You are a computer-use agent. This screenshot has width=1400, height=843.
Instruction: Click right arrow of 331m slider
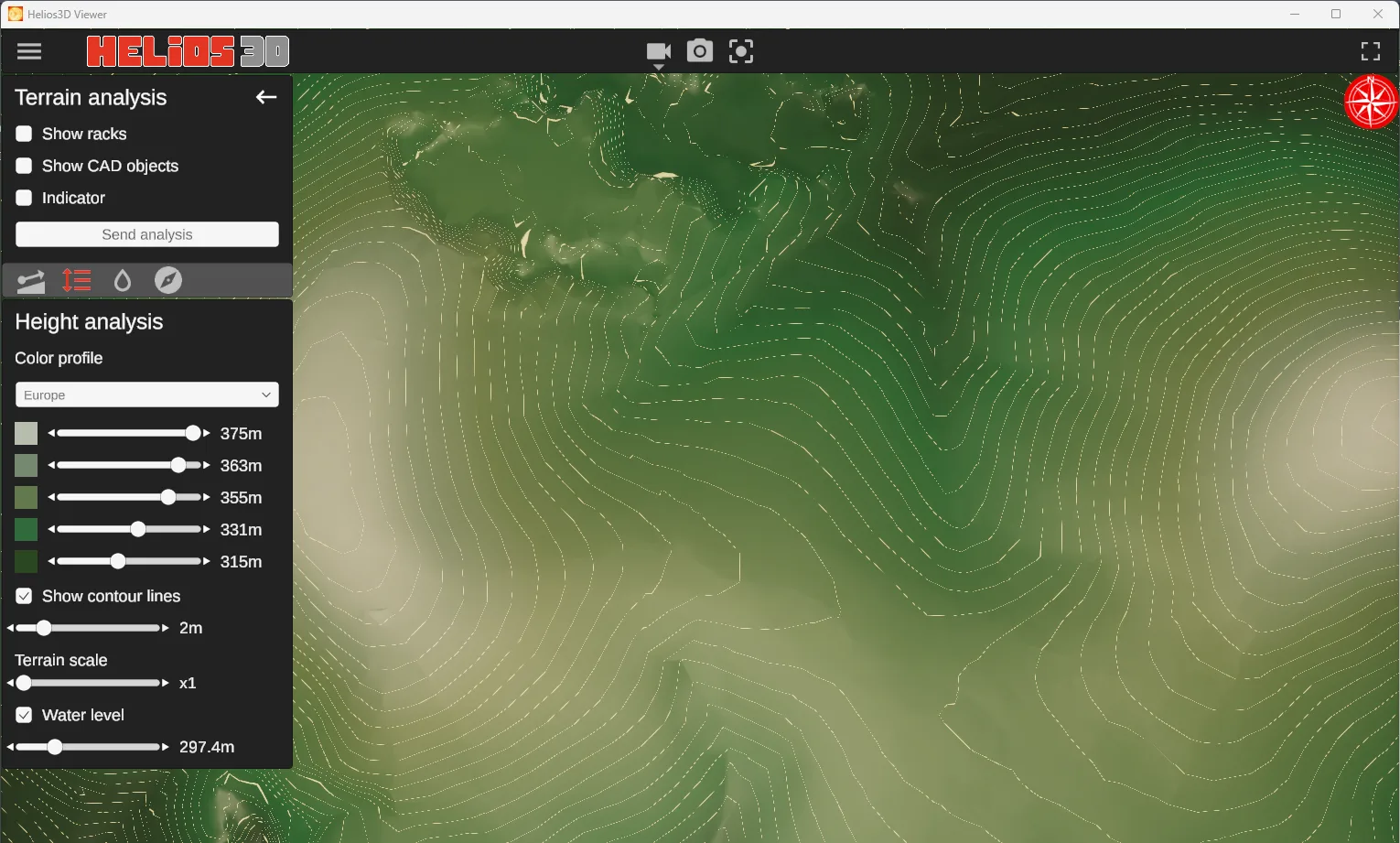pos(207,529)
